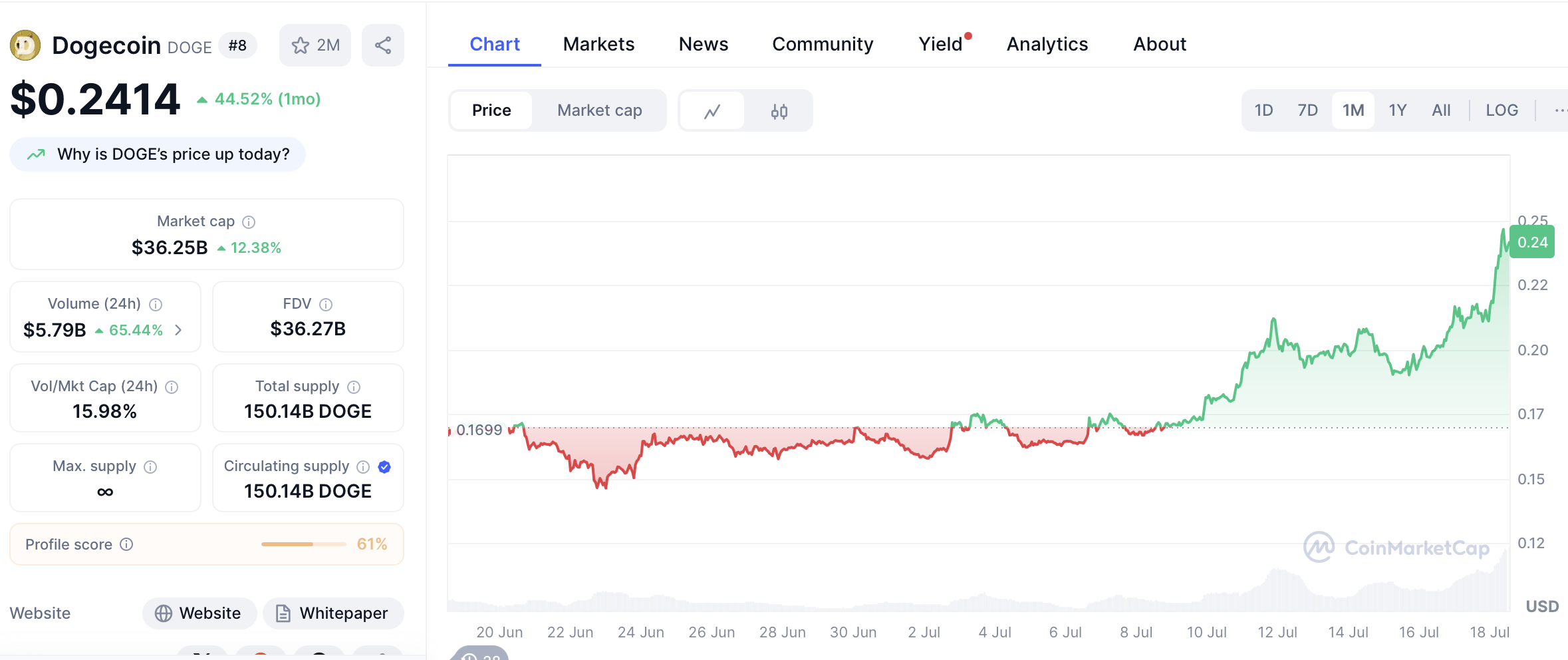Switch chart to Market cap view
Image resolution: width=1568 pixels, height=660 pixels.
[x=599, y=110]
